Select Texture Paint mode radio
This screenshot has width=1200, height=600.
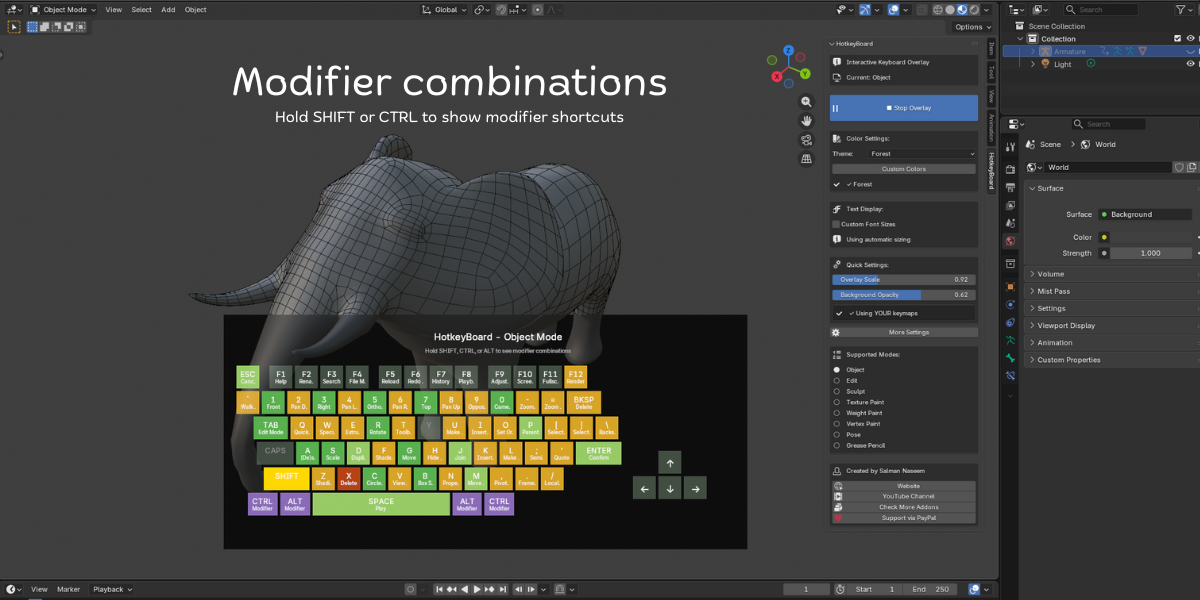coord(837,402)
